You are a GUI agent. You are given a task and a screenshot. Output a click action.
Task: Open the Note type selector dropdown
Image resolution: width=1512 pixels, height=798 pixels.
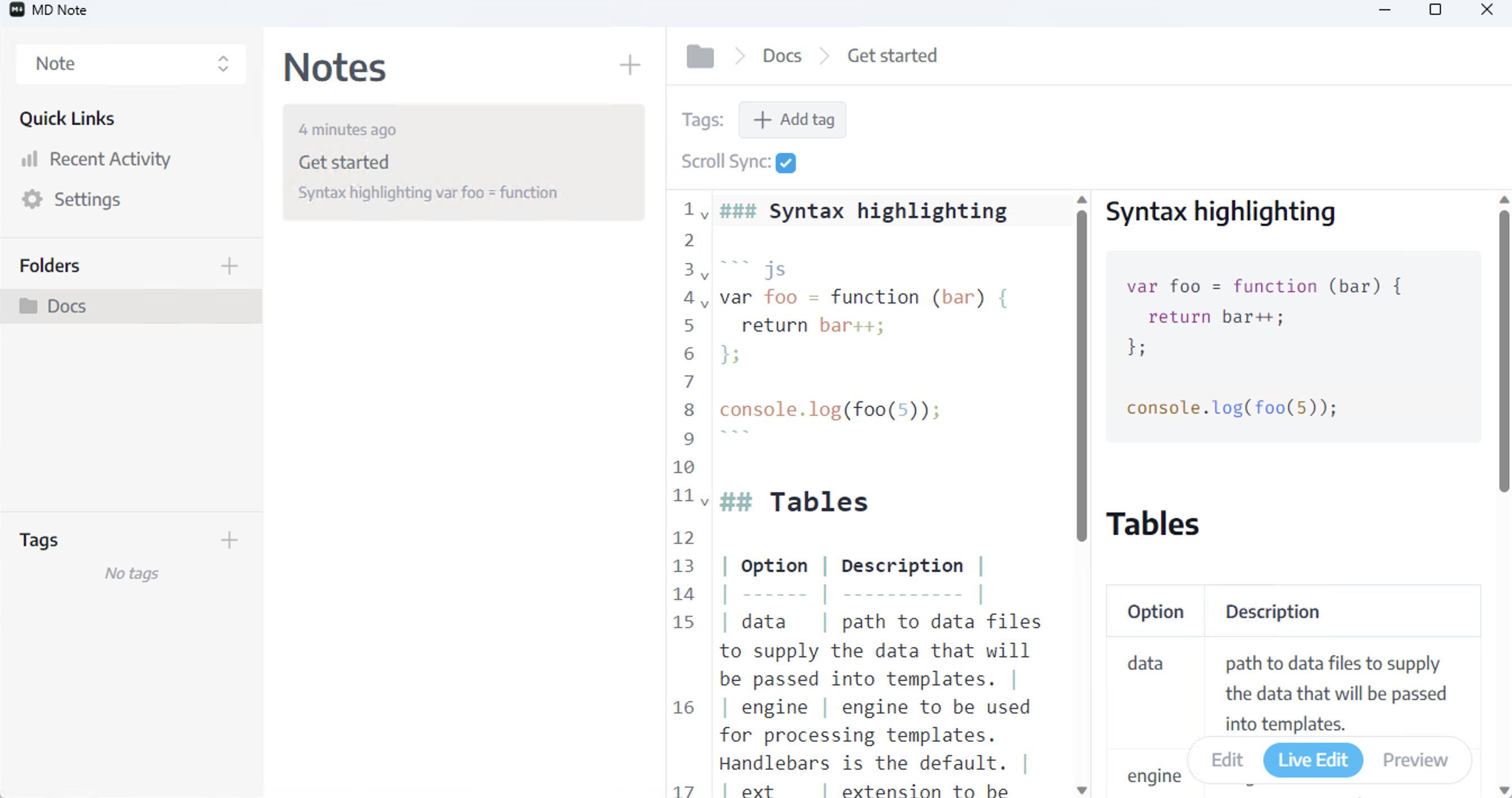[x=130, y=64]
